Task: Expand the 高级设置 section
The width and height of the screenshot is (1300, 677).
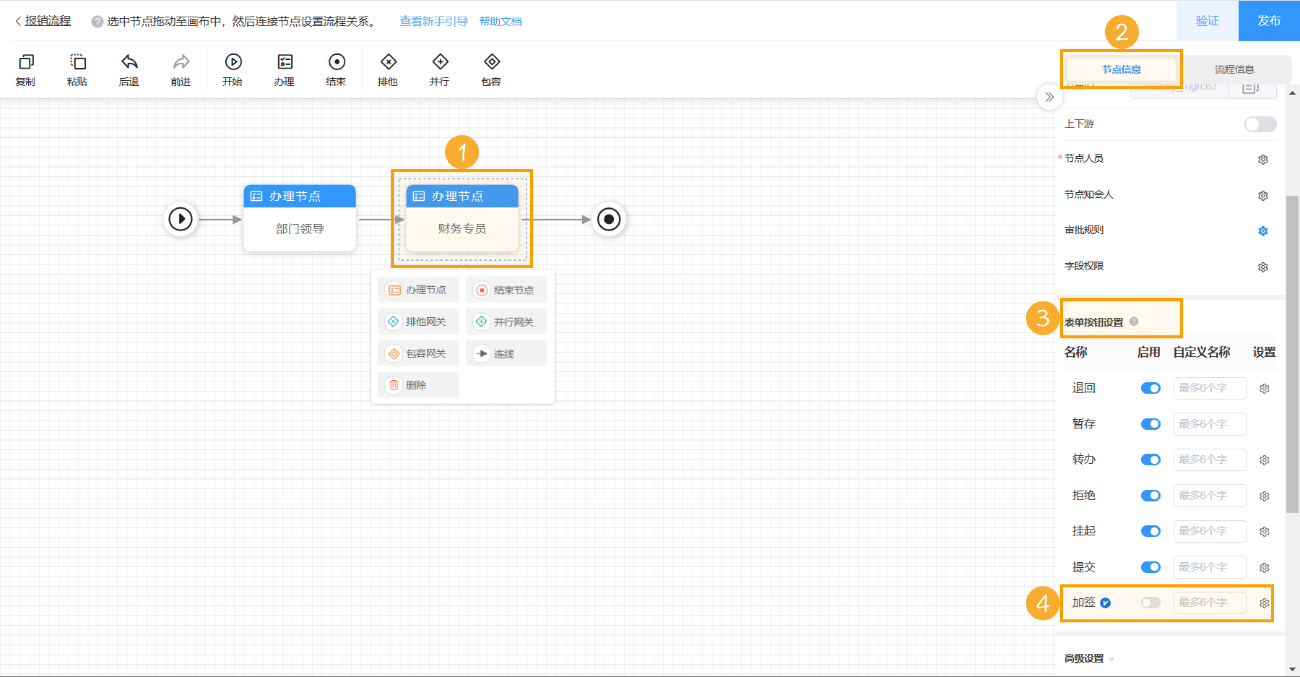Action: tap(1089, 658)
